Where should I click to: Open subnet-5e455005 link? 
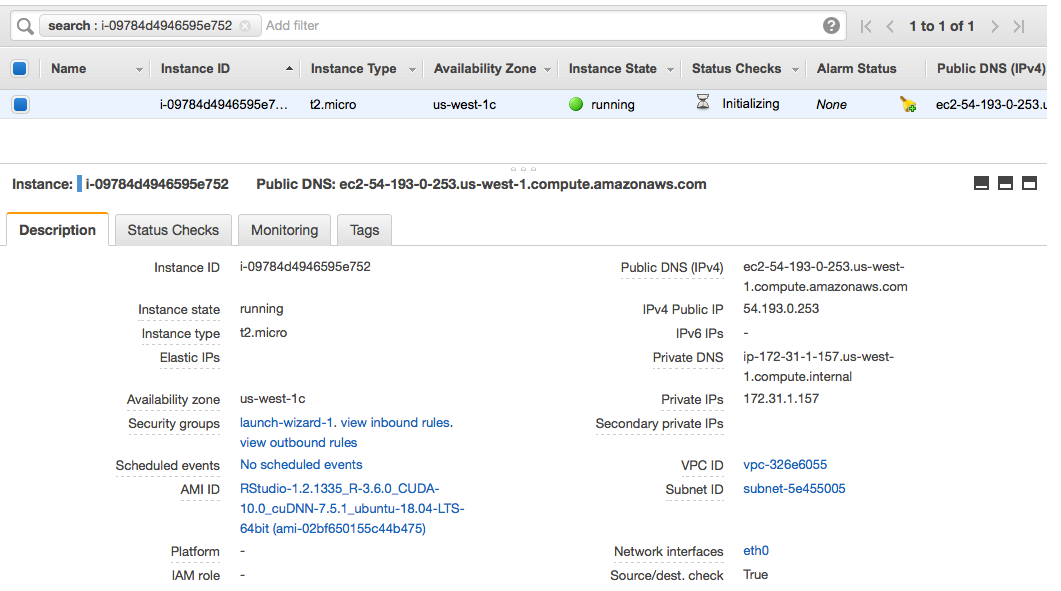(x=794, y=489)
